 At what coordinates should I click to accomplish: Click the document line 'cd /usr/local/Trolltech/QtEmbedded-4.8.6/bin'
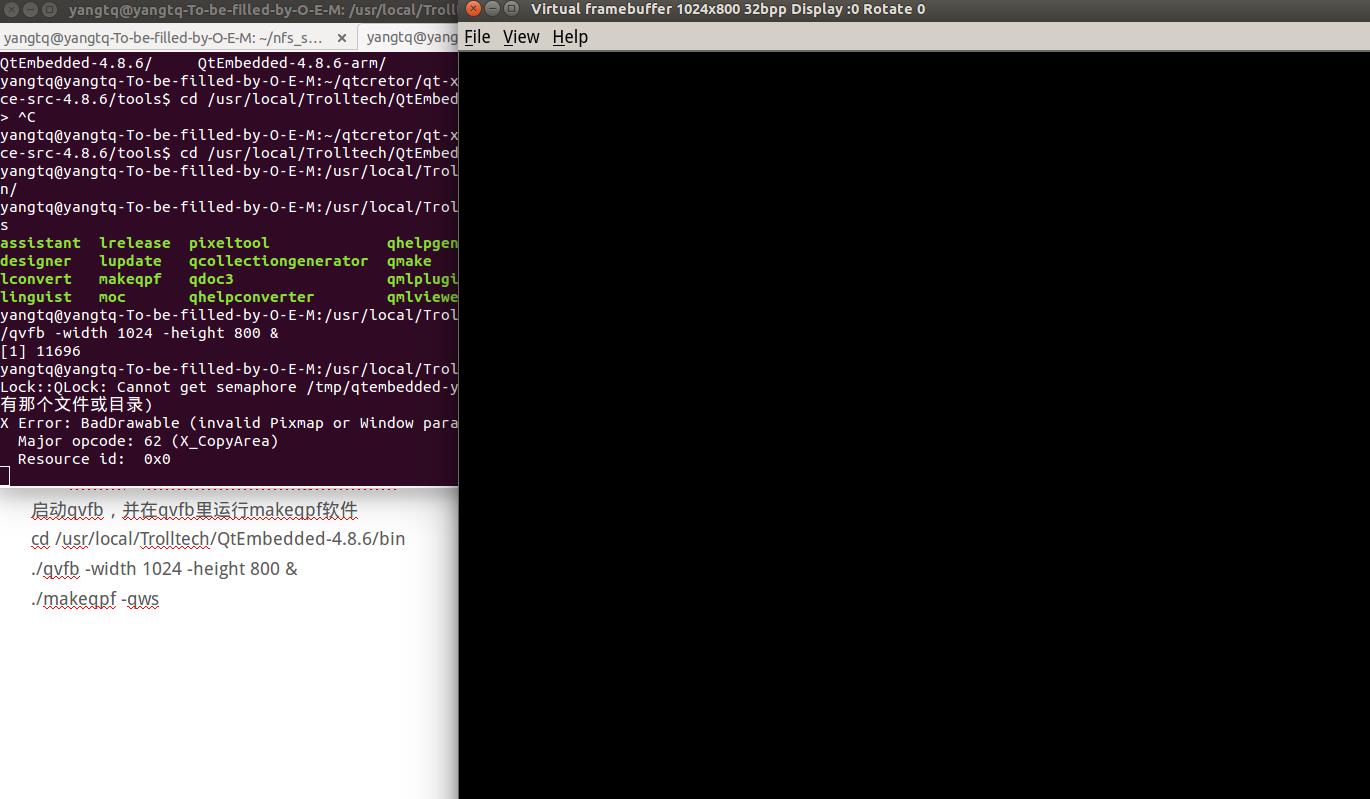218,539
